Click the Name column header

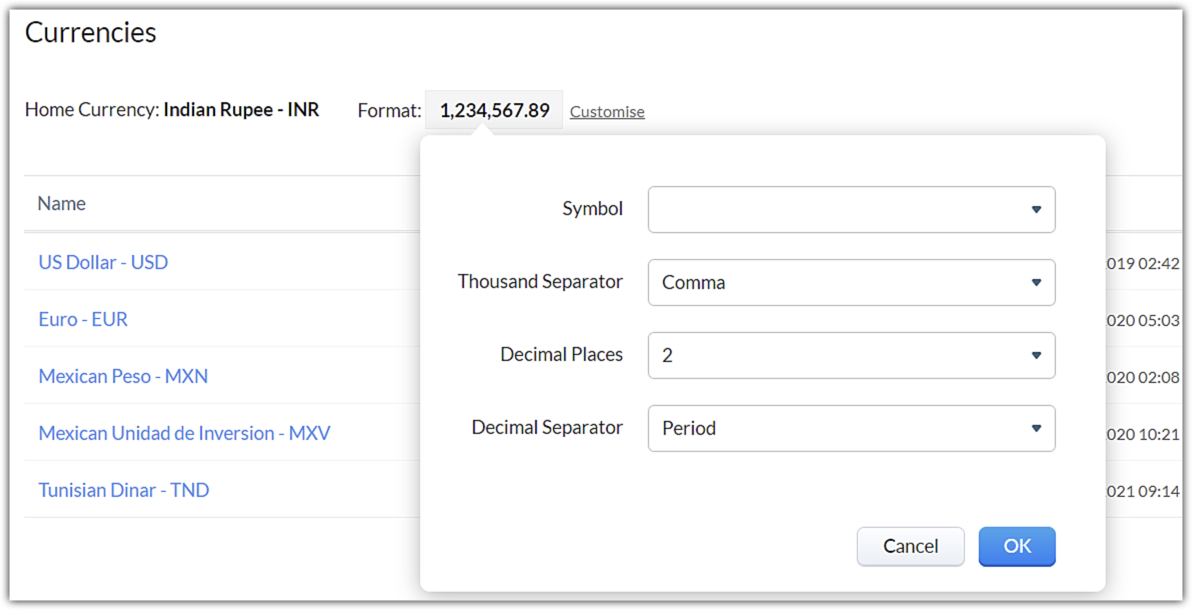[x=61, y=203]
